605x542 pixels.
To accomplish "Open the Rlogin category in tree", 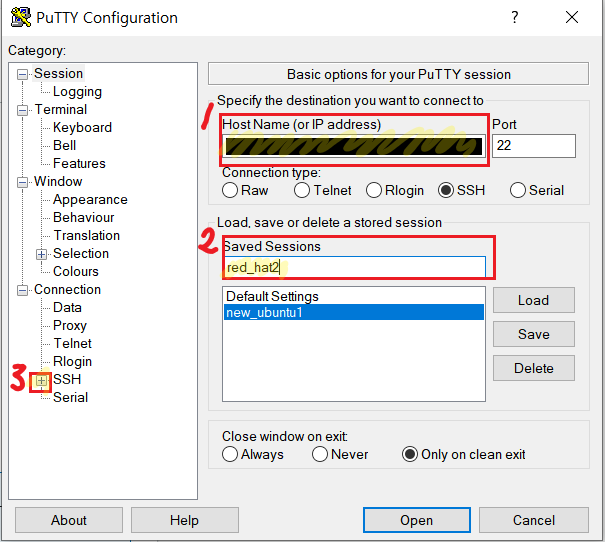I will 72,361.
